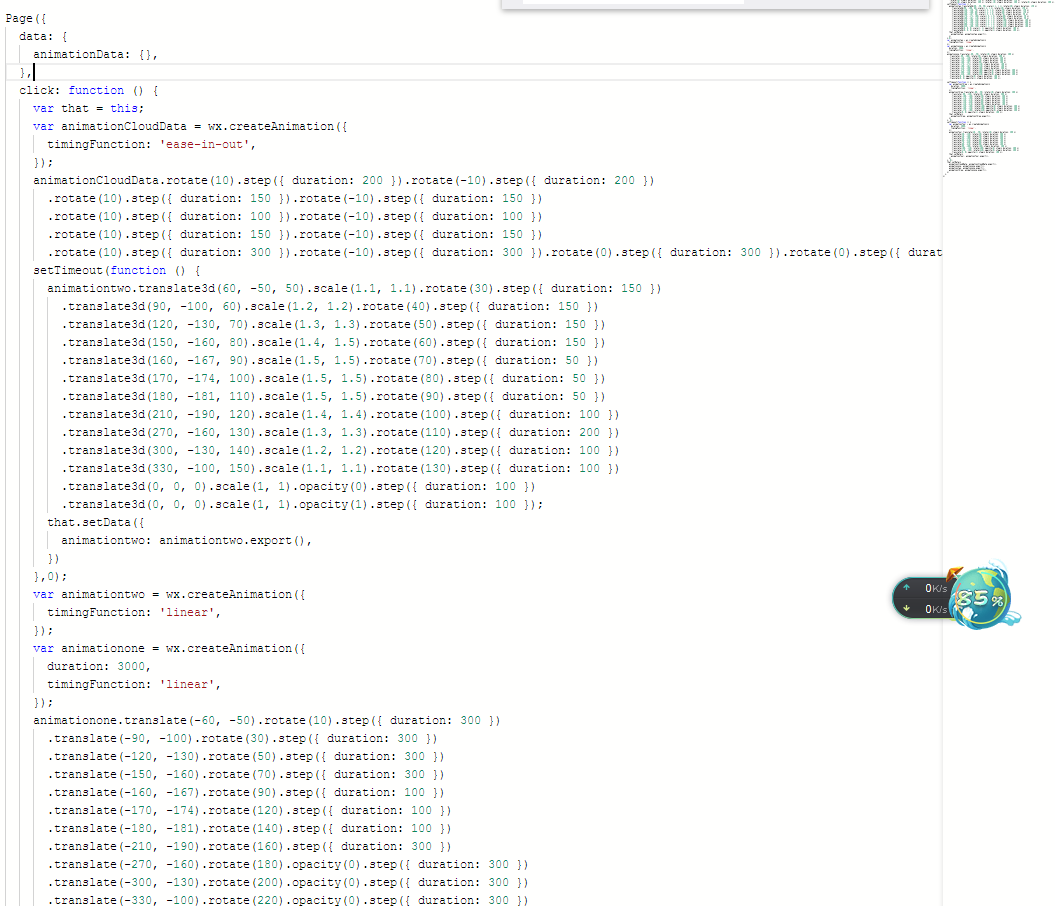Click '.translate3d(270, -160, 130)' line
The image size is (1055, 906).
tap(340, 432)
